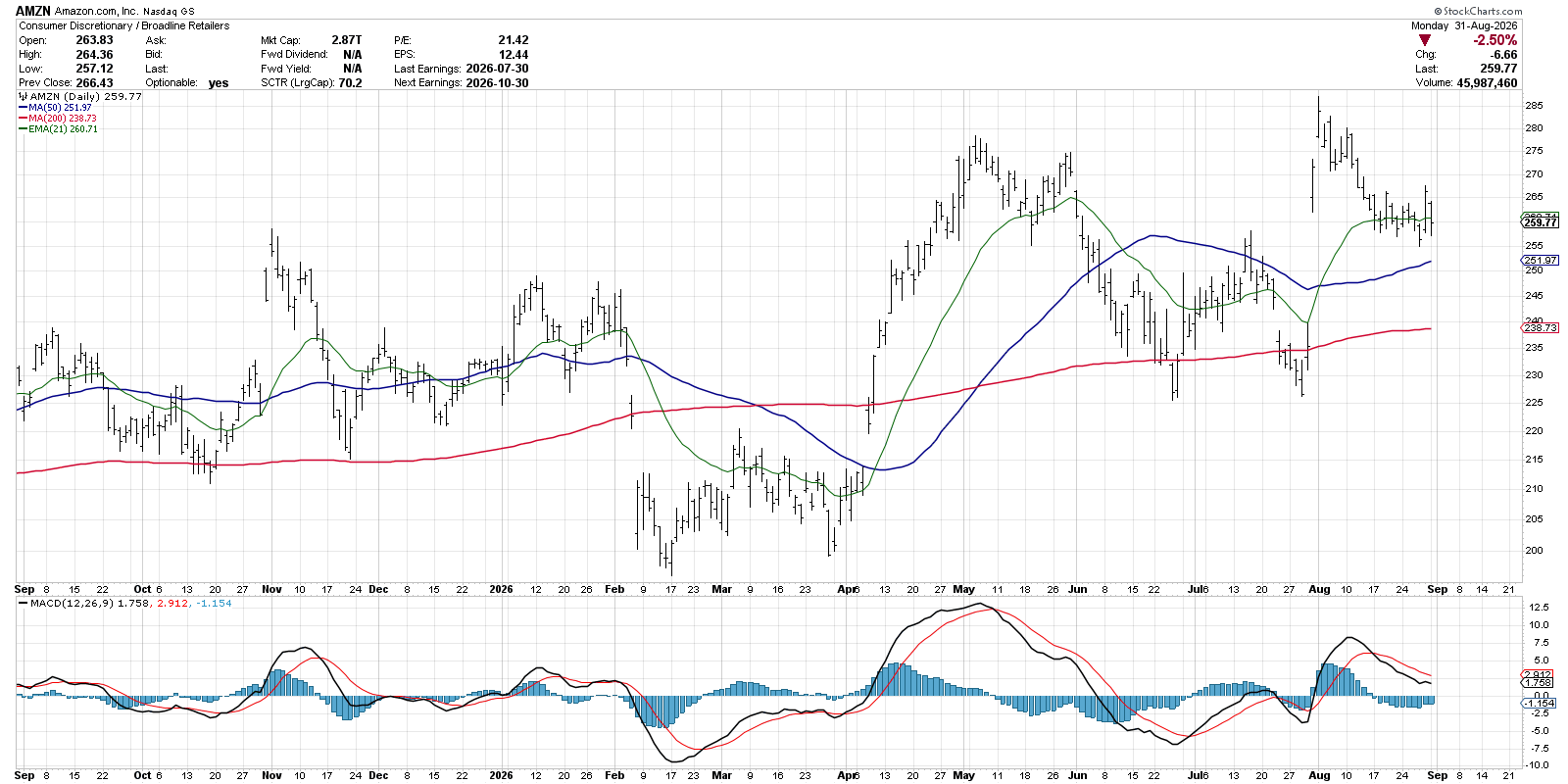Viewport: 1568px width, 784px height.
Task: Click the -10.0 label on MACD axis
Action: (1537, 765)
